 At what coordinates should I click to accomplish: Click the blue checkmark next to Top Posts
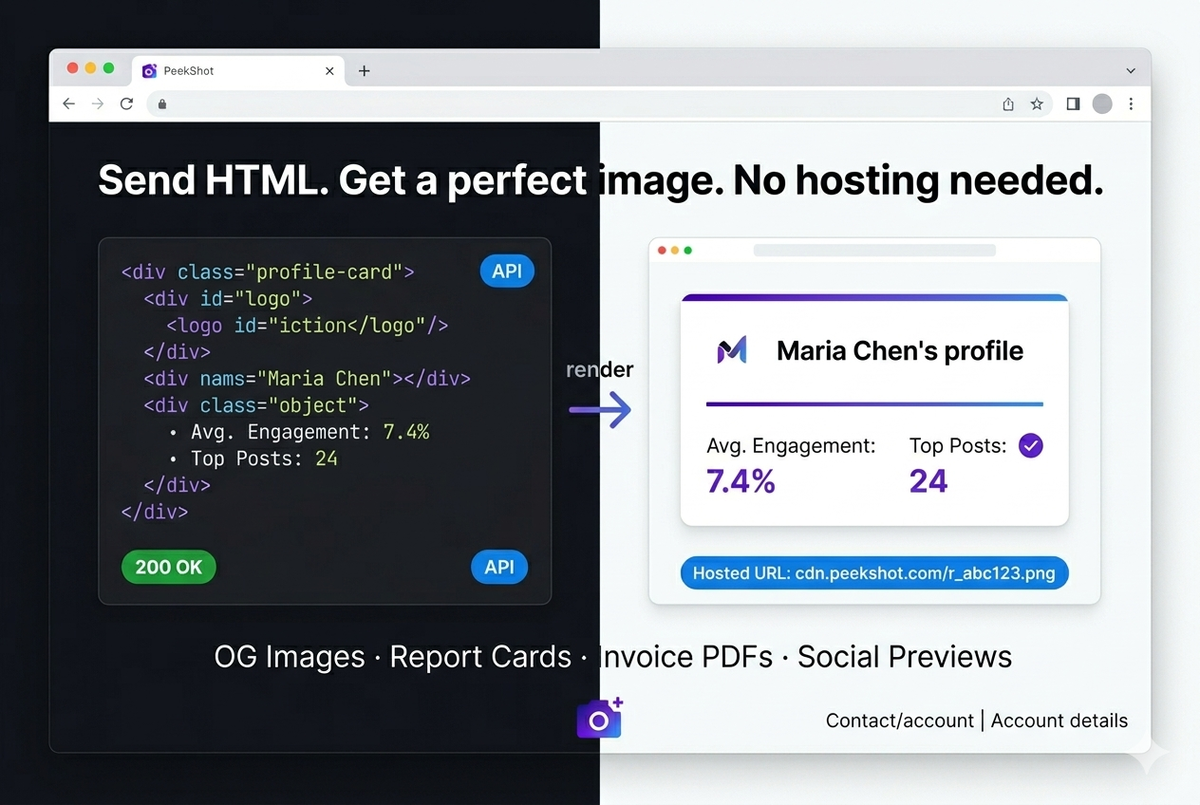(x=1030, y=445)
